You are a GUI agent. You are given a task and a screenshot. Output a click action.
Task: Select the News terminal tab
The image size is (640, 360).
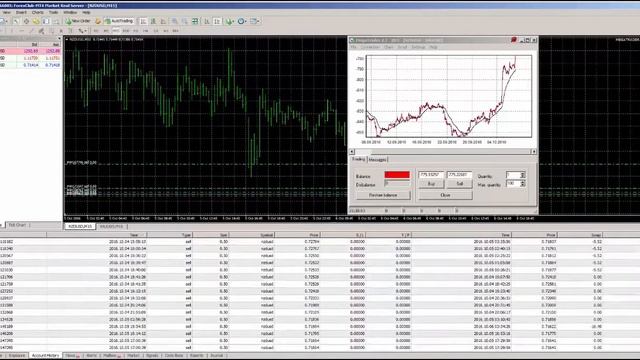click(x=72, y=356)
